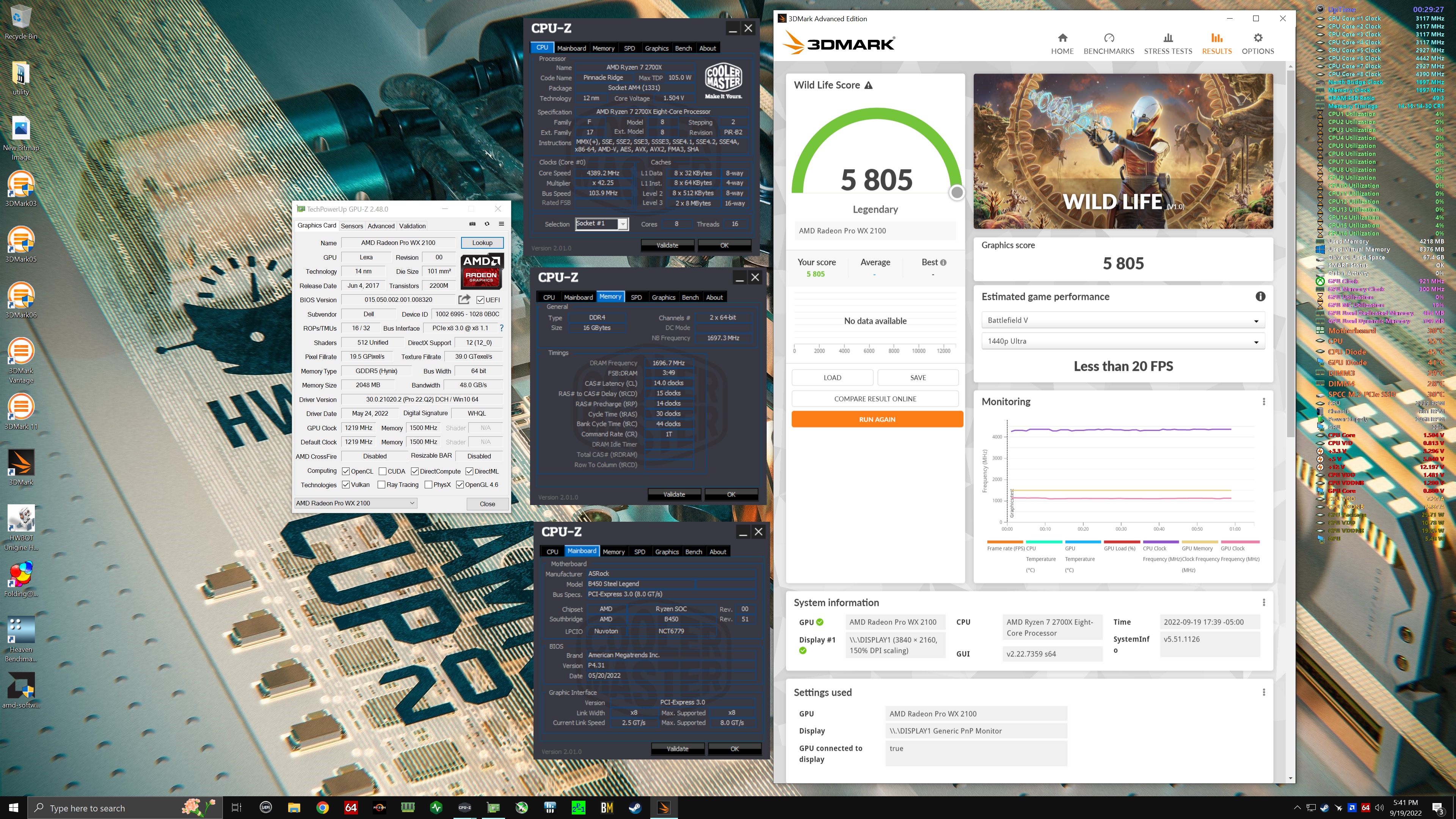This screenshot has height=819, width=1456.
Task: Click the Close button in GPU-Z
Action: coord(487,504)
